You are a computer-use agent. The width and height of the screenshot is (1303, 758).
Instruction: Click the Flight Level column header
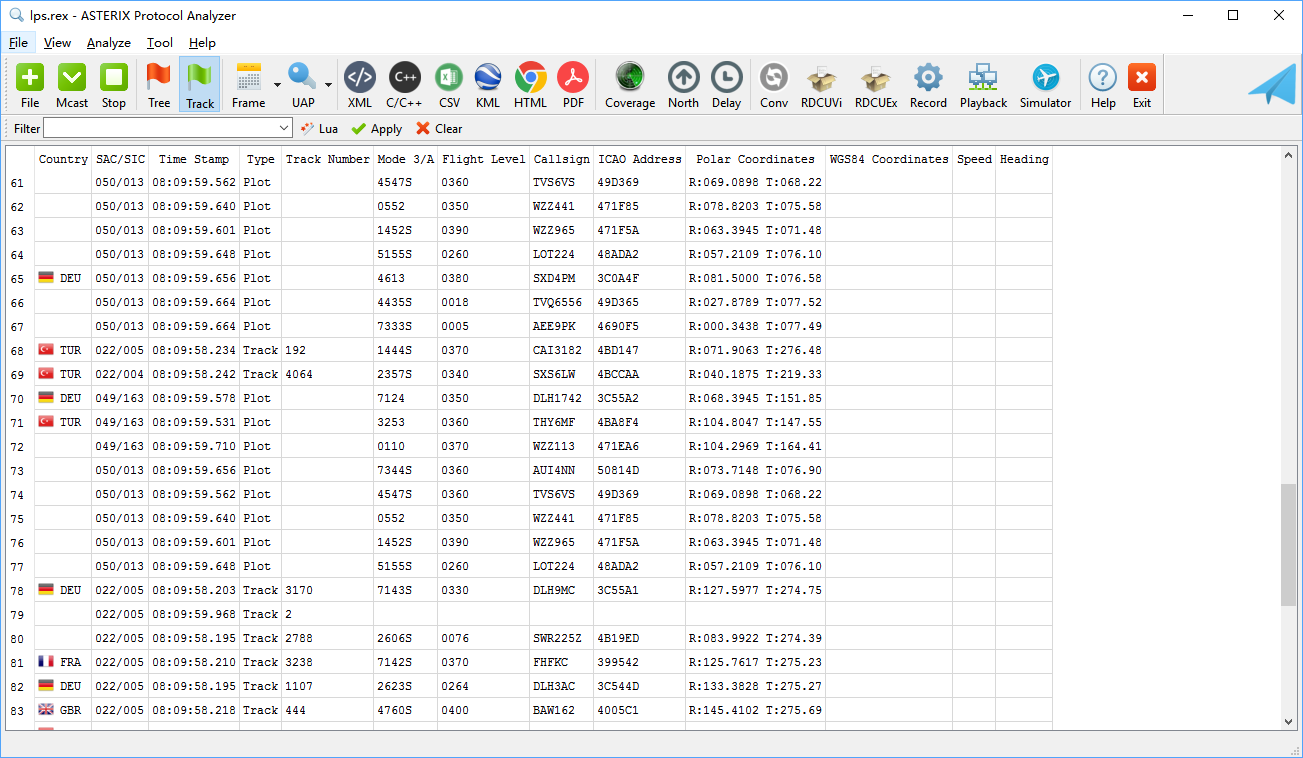pos(483,159)
